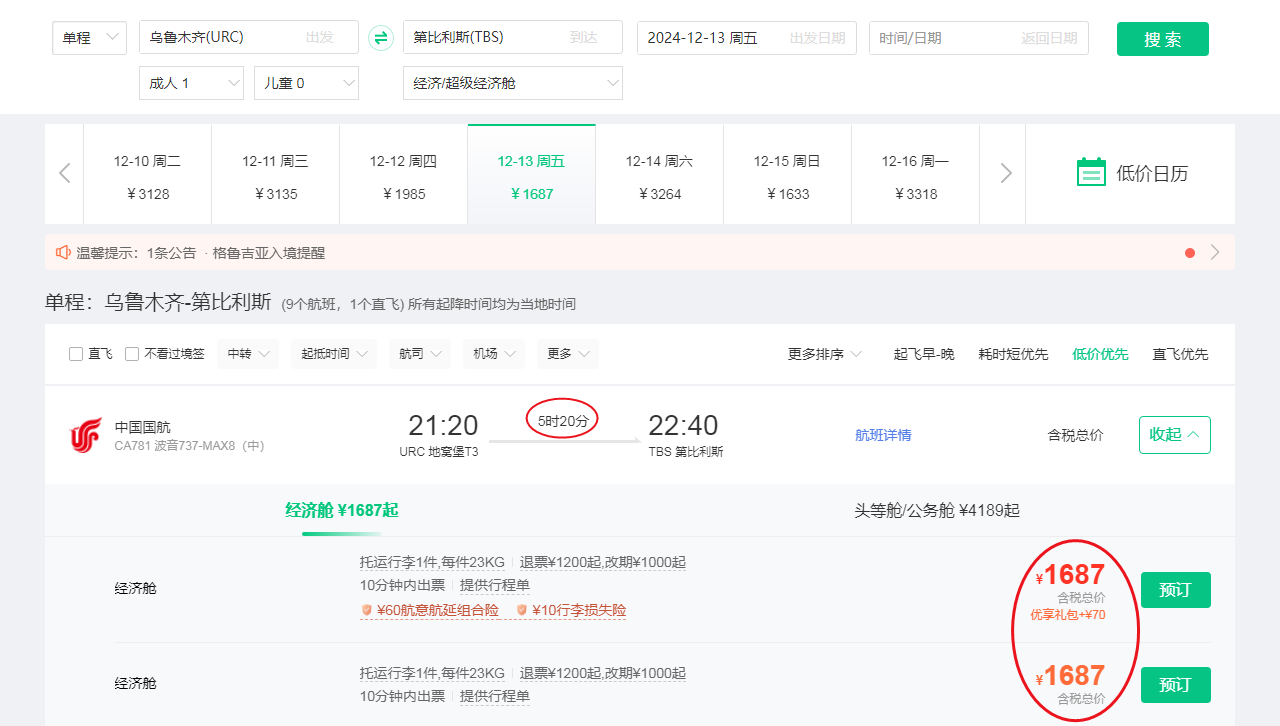Collapse the flight details with 收起
Screen dimensions: 1280x726
1174,434
